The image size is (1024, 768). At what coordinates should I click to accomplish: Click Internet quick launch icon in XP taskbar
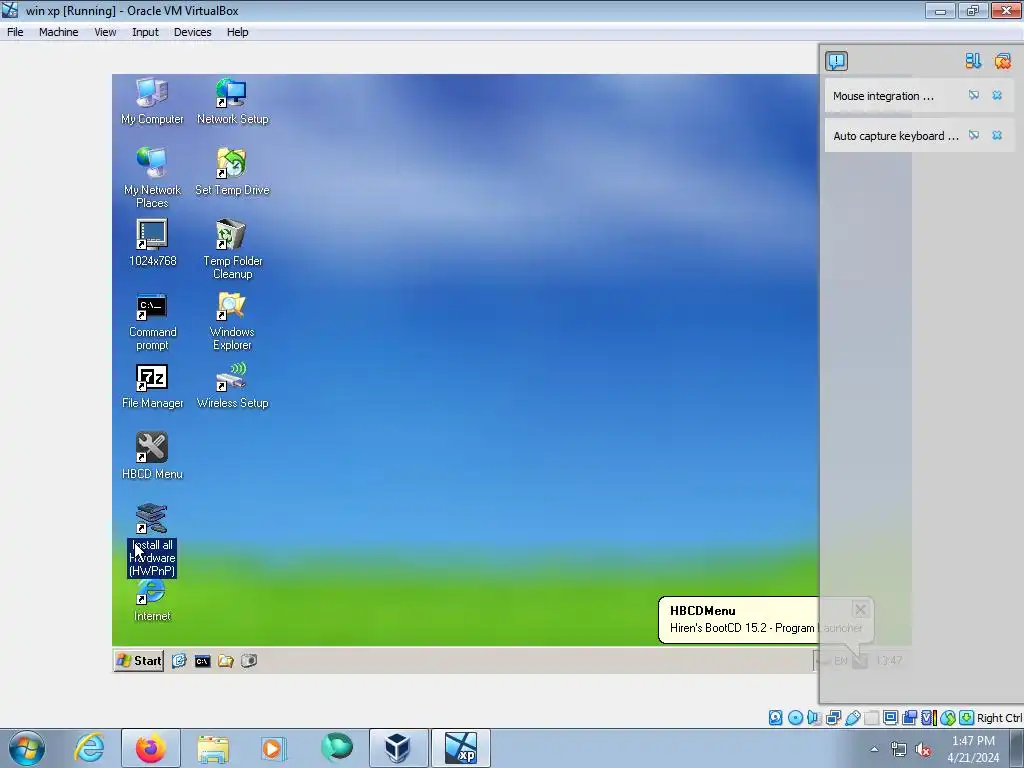click(179, 661)
